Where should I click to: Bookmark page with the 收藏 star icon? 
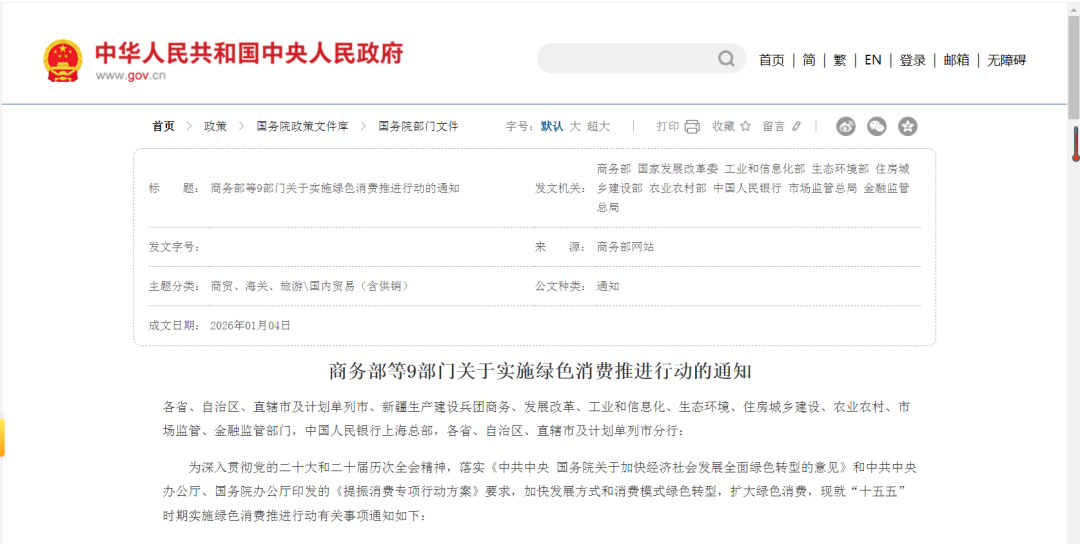(x=745, y=126)
